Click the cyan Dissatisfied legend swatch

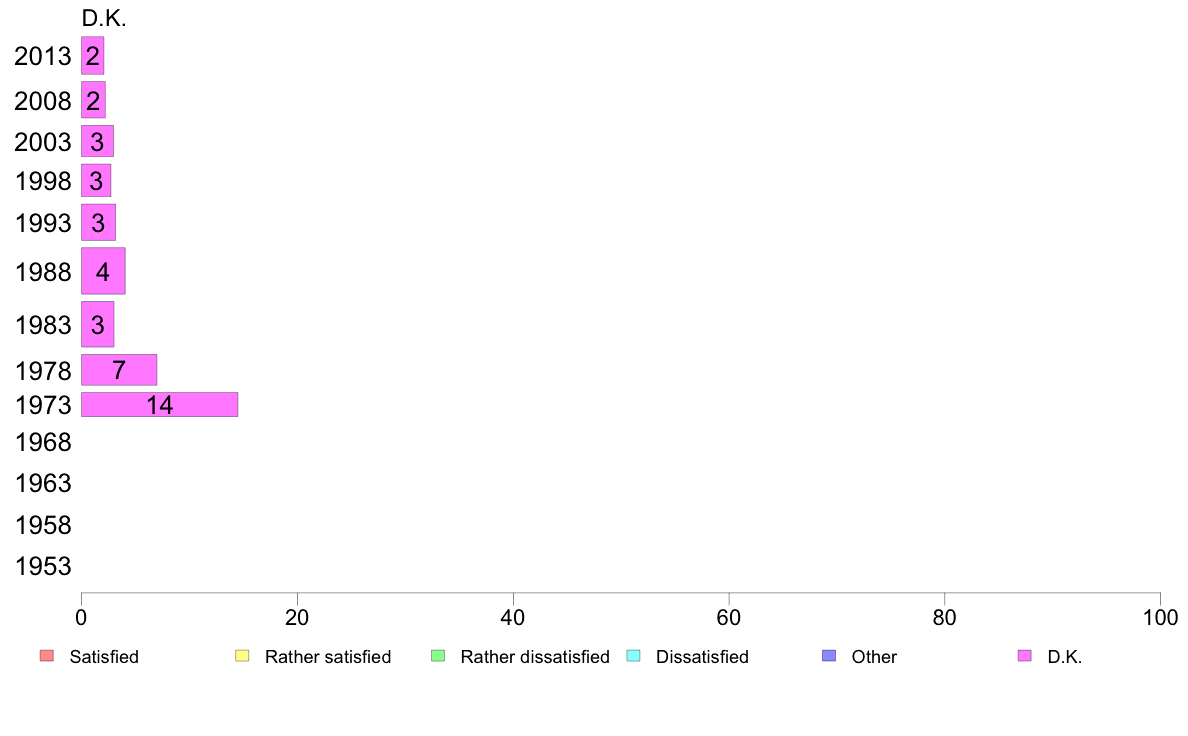[x=633, y=656]
